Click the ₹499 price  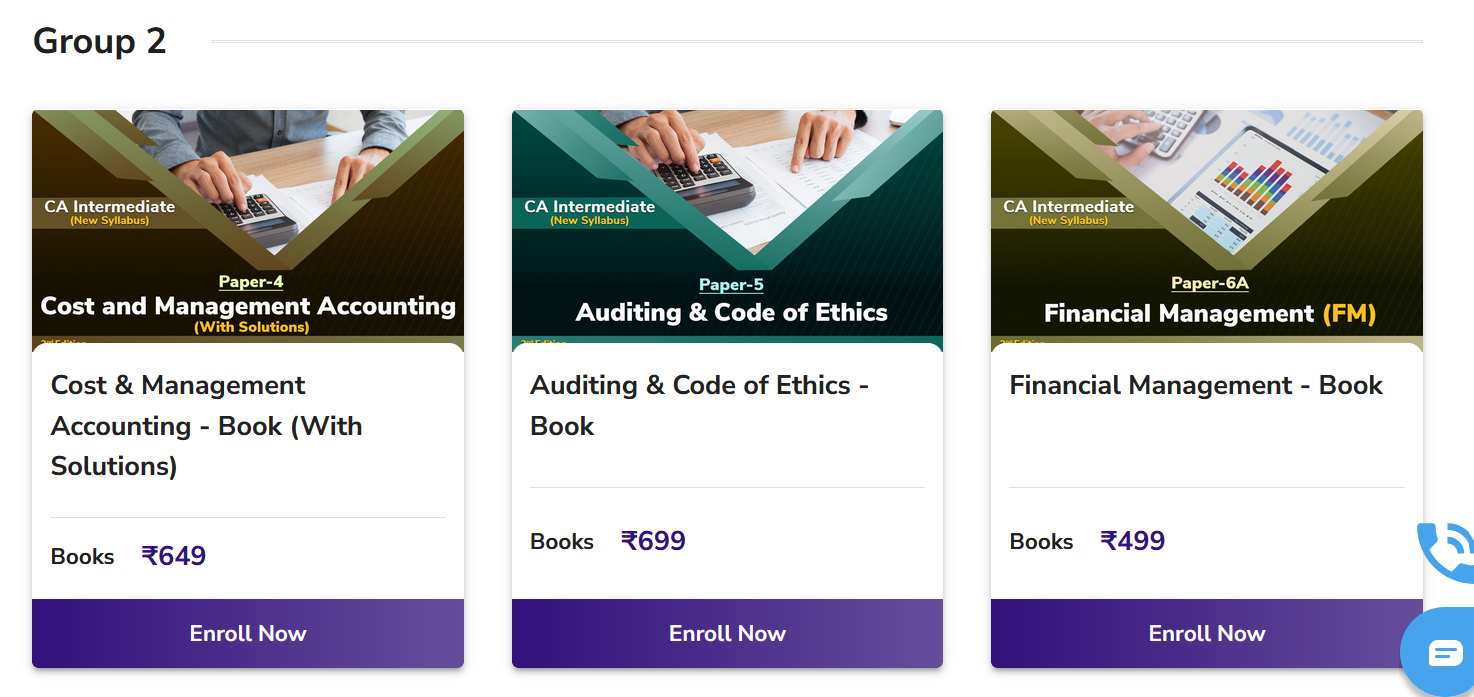click(x=1133, y=541)
